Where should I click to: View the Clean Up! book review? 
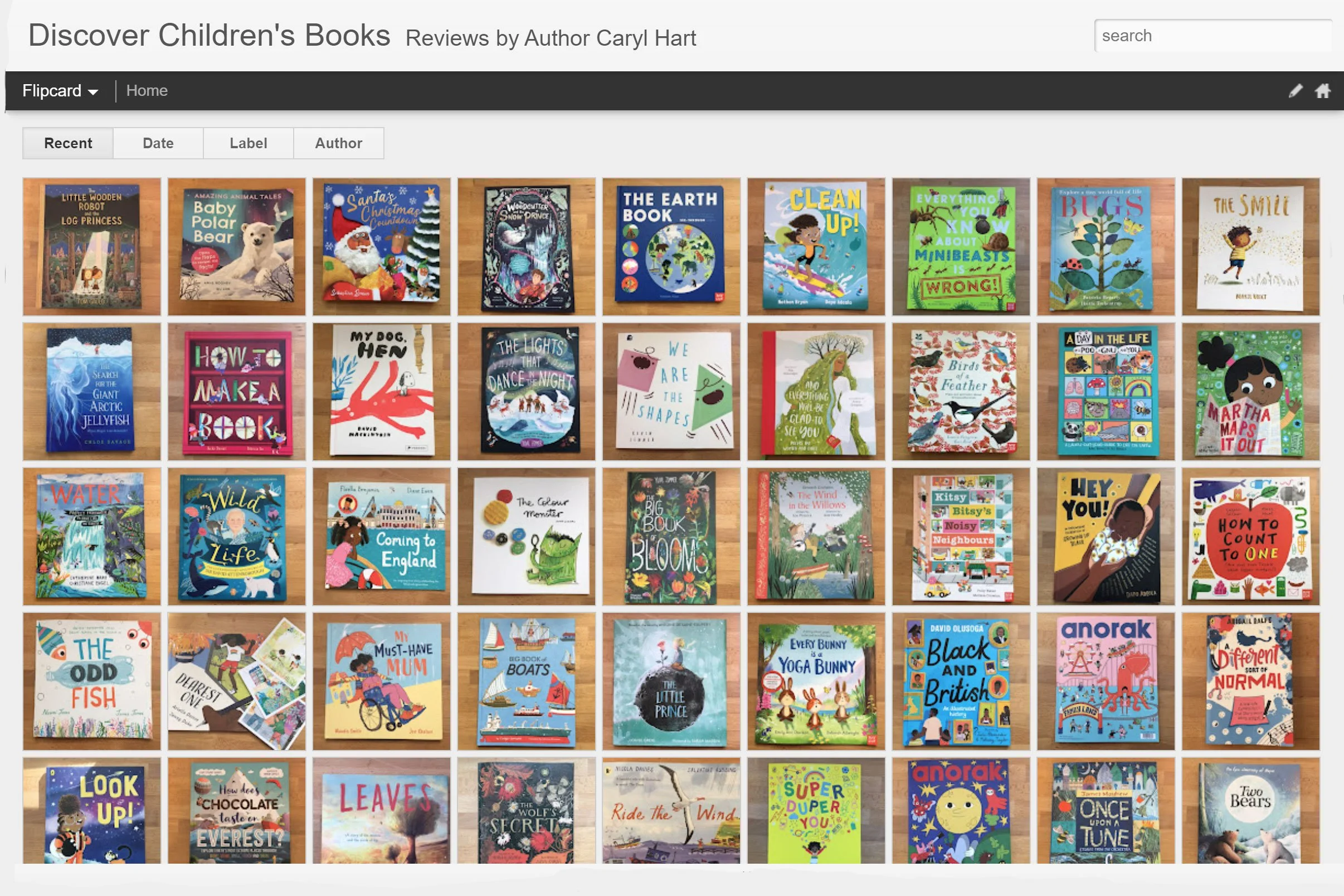click(816, 247)
